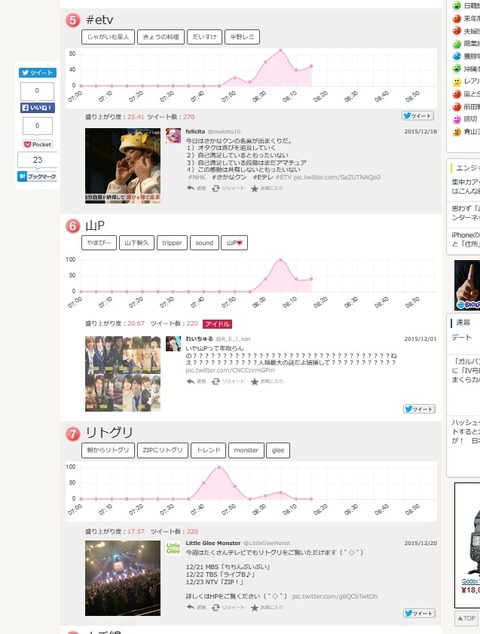The width and height of the screenshot is (480, 634).
Task: Open the concert crowd tweet thumbnail
Action: (123, 578)
